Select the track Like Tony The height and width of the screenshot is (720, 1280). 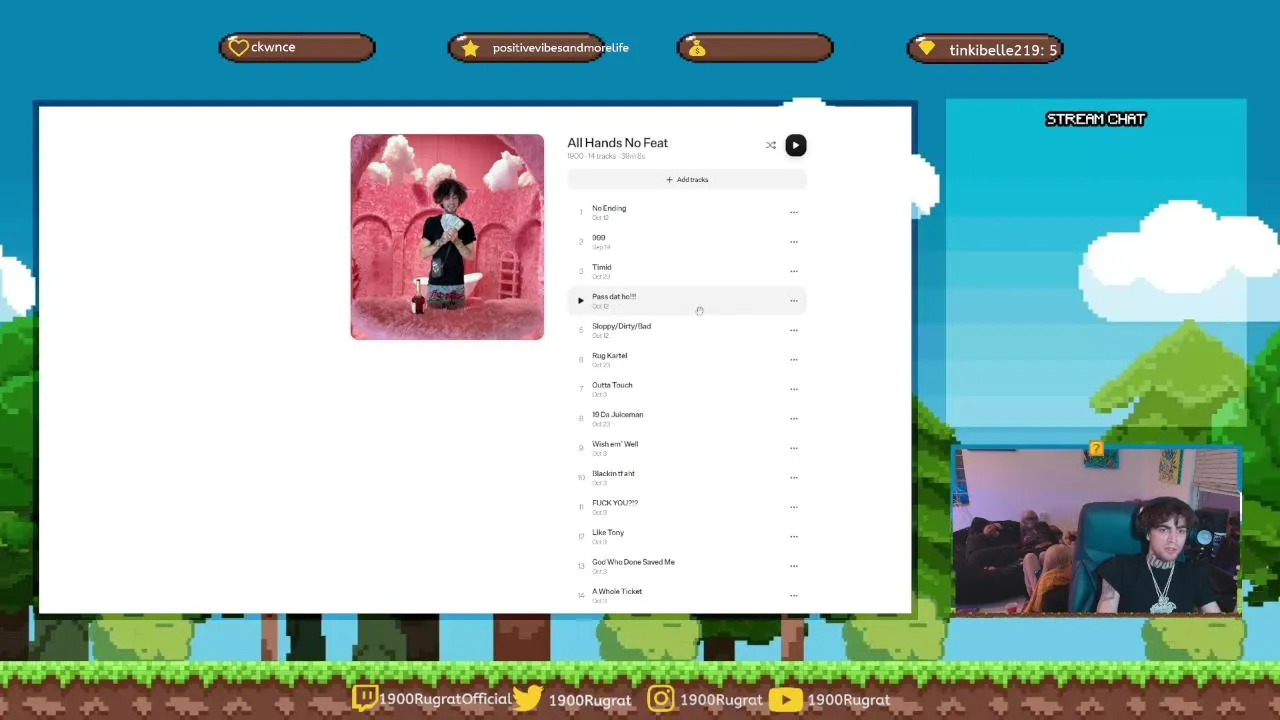[x=687, y=536]
